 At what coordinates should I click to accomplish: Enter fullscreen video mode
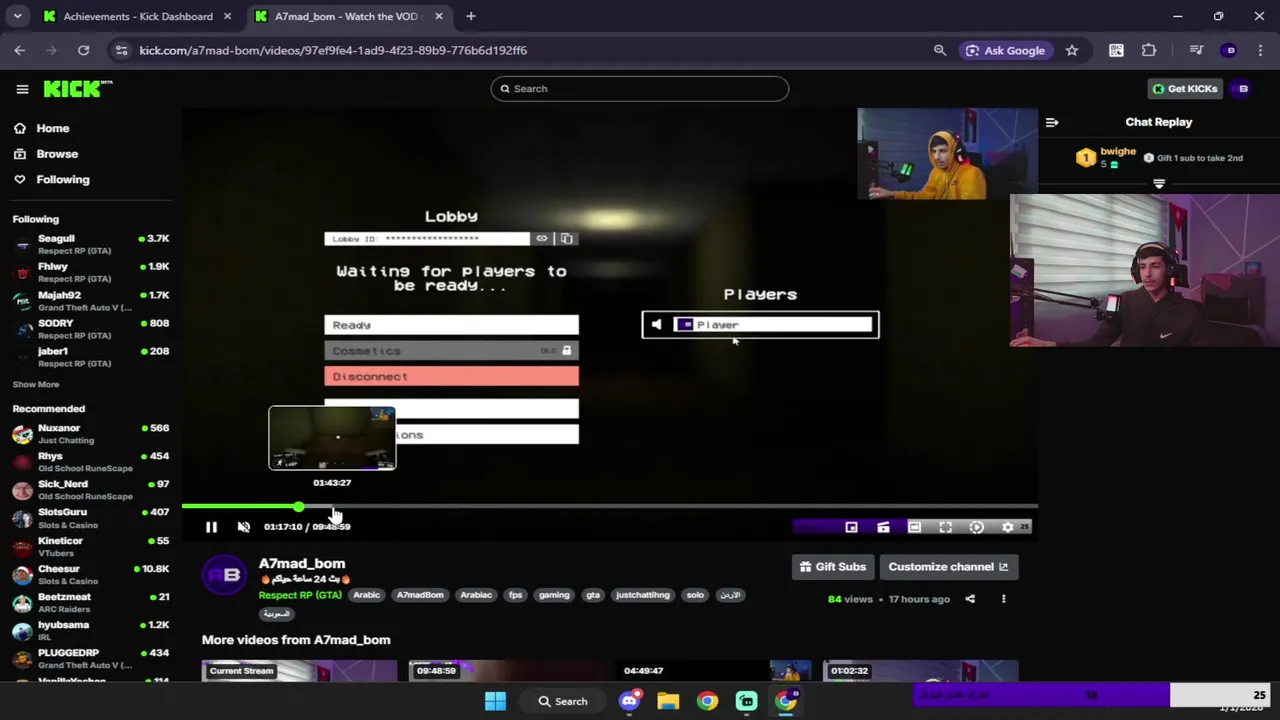[x=945, y=527]
